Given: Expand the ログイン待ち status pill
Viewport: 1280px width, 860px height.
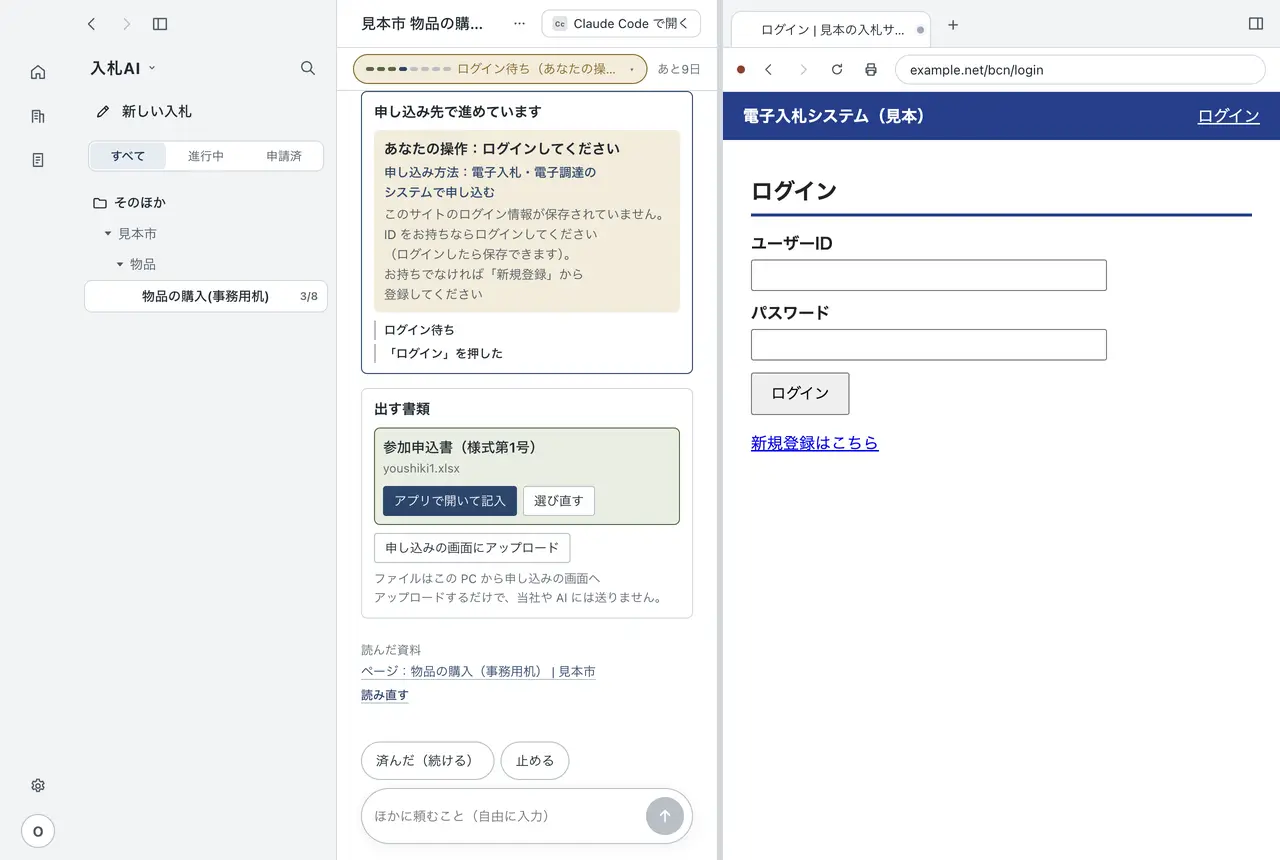Looking at the screenshot, I should (500, 69).
